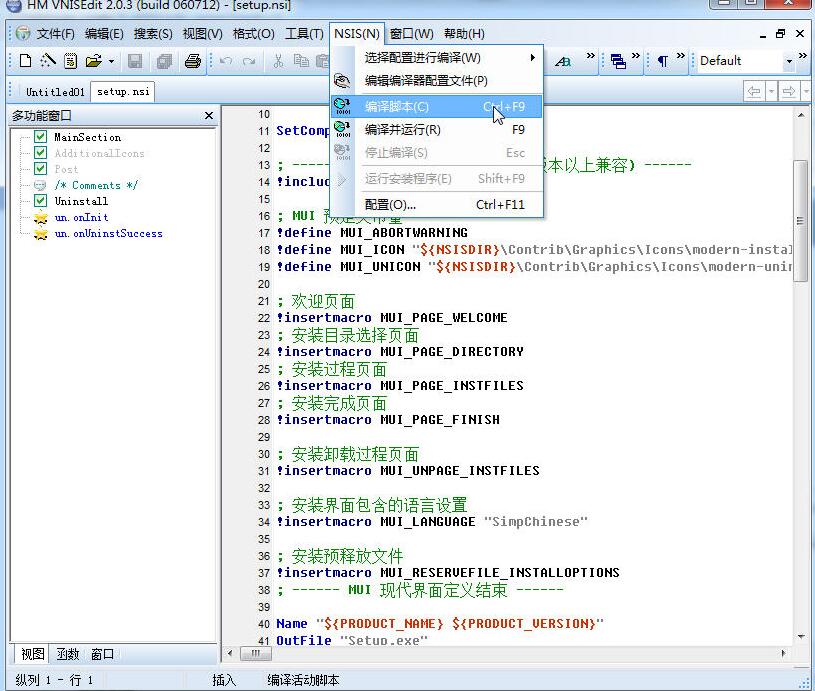Viewport: 815px width, 691px height.
Task: Click the Open folder toolbar icon
Action: [94, 61]
